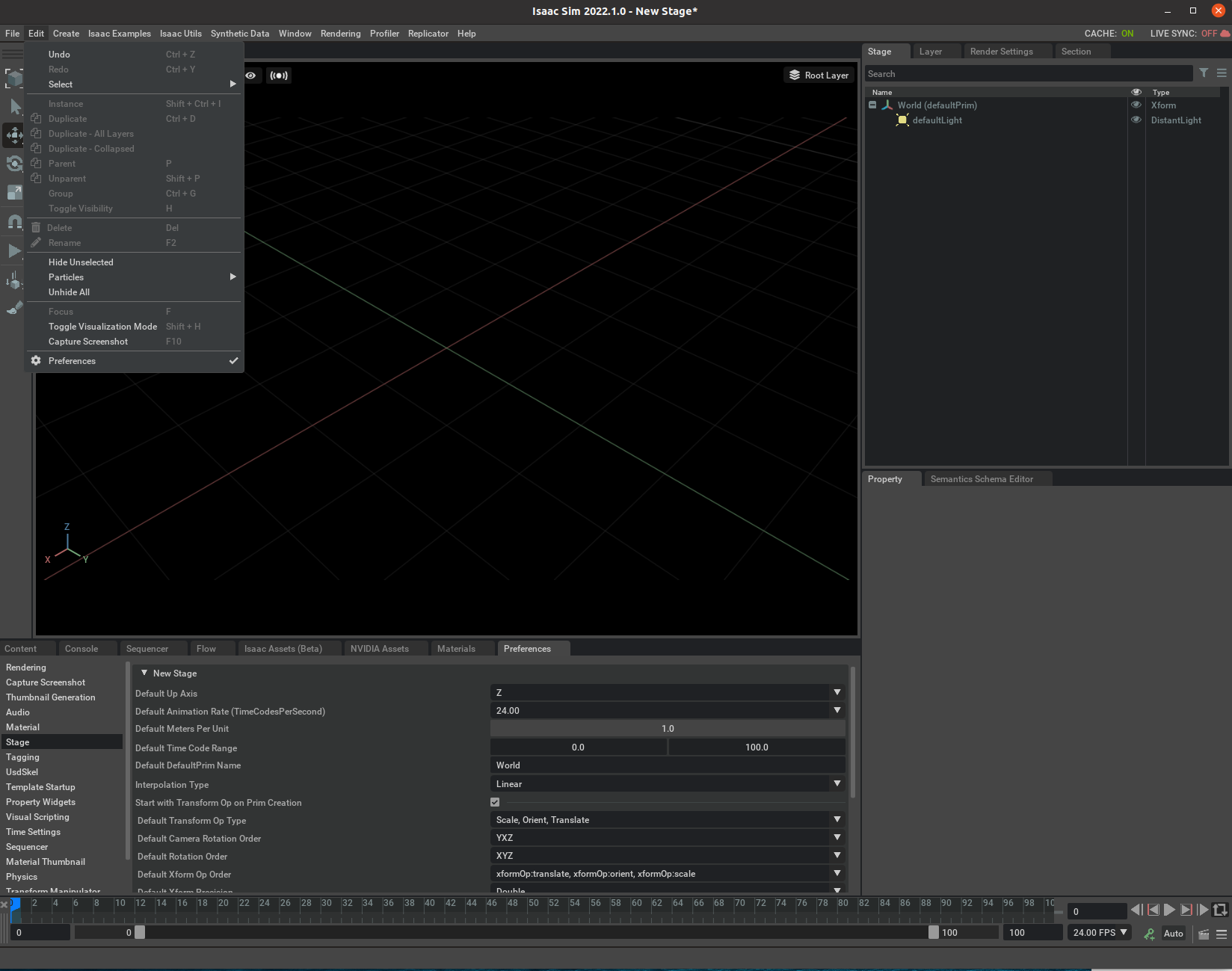Screen dimensions: 1232x971
Task: Toggle the magnet Snap tool
Action: 13,221
